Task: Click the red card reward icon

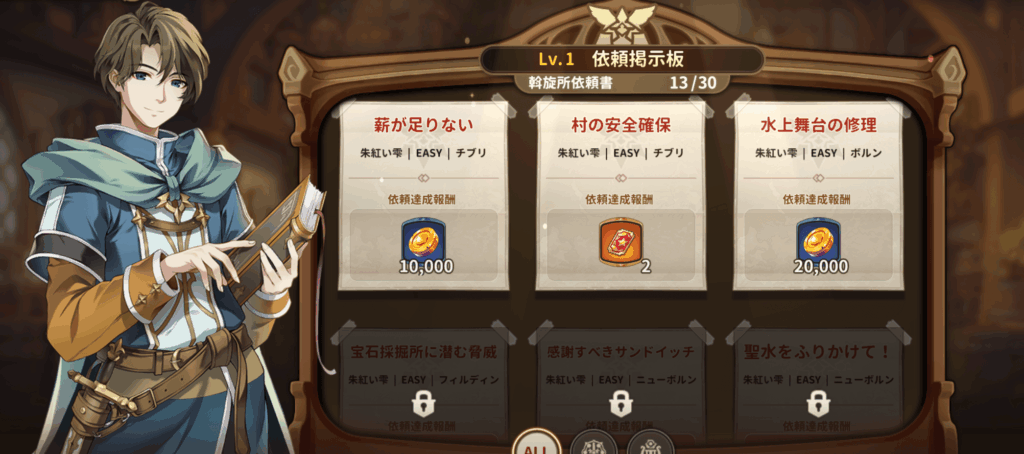Action: (620, 244)
